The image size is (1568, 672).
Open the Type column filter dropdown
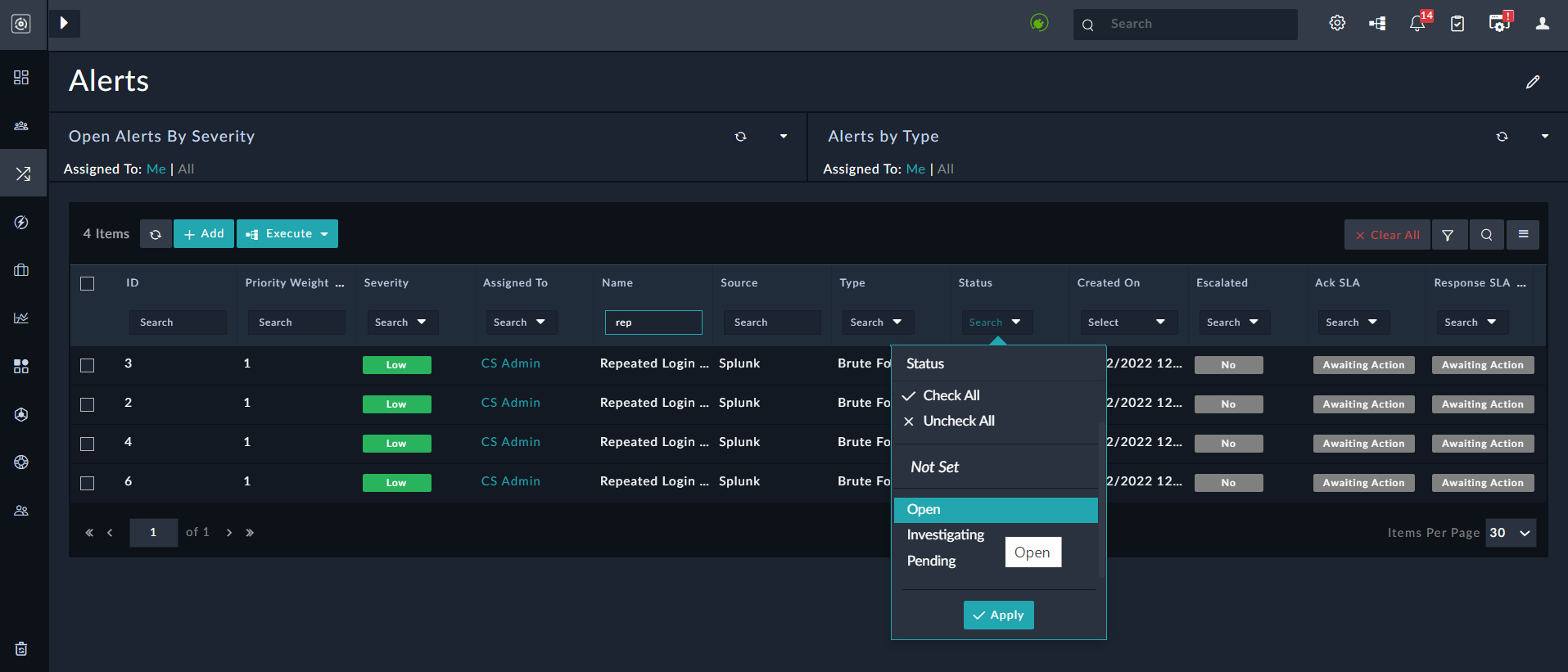click(877, 322)
